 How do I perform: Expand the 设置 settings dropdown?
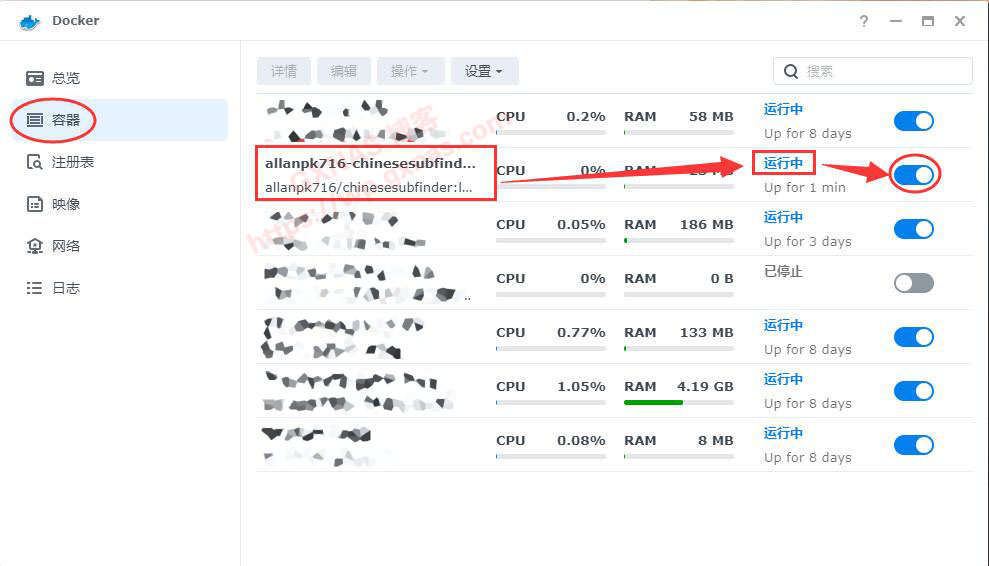pyautogui.click(x=484, y=71)
